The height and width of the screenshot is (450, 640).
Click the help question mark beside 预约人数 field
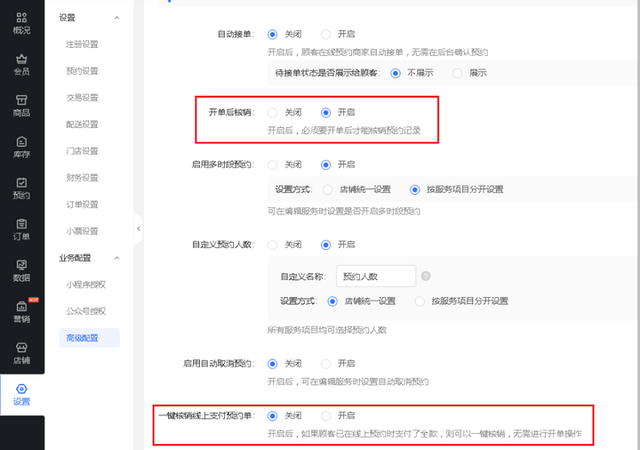click(426, 276)
